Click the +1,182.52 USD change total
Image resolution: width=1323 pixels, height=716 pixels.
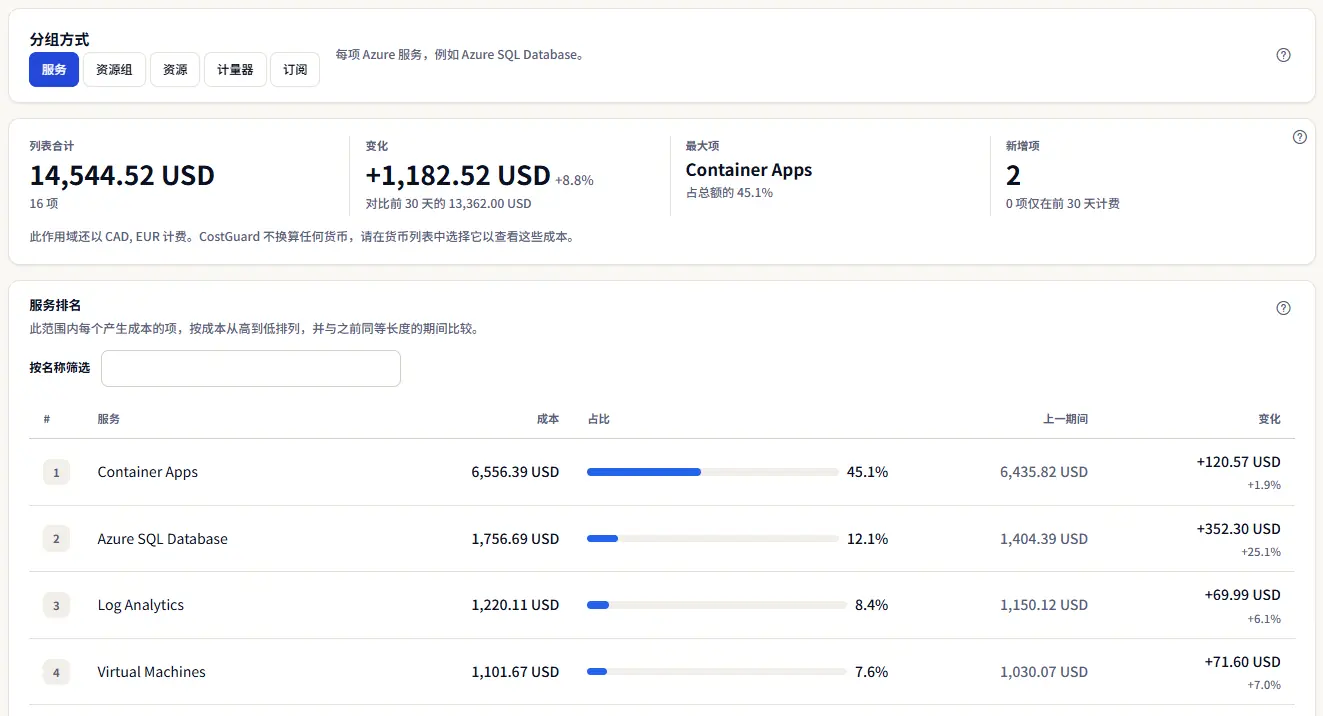tap(458, 176)
